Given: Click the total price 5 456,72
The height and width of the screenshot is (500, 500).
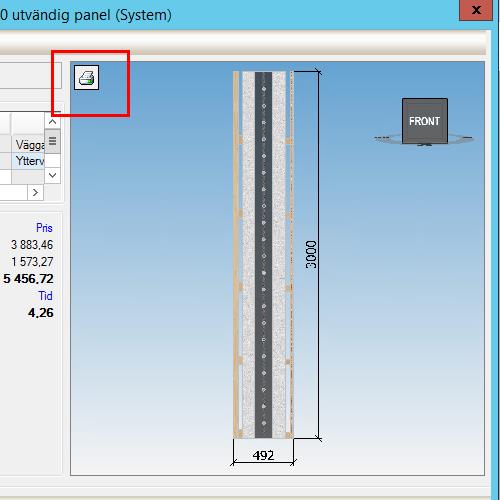Looking at the screenshot, I should (28, 279).
